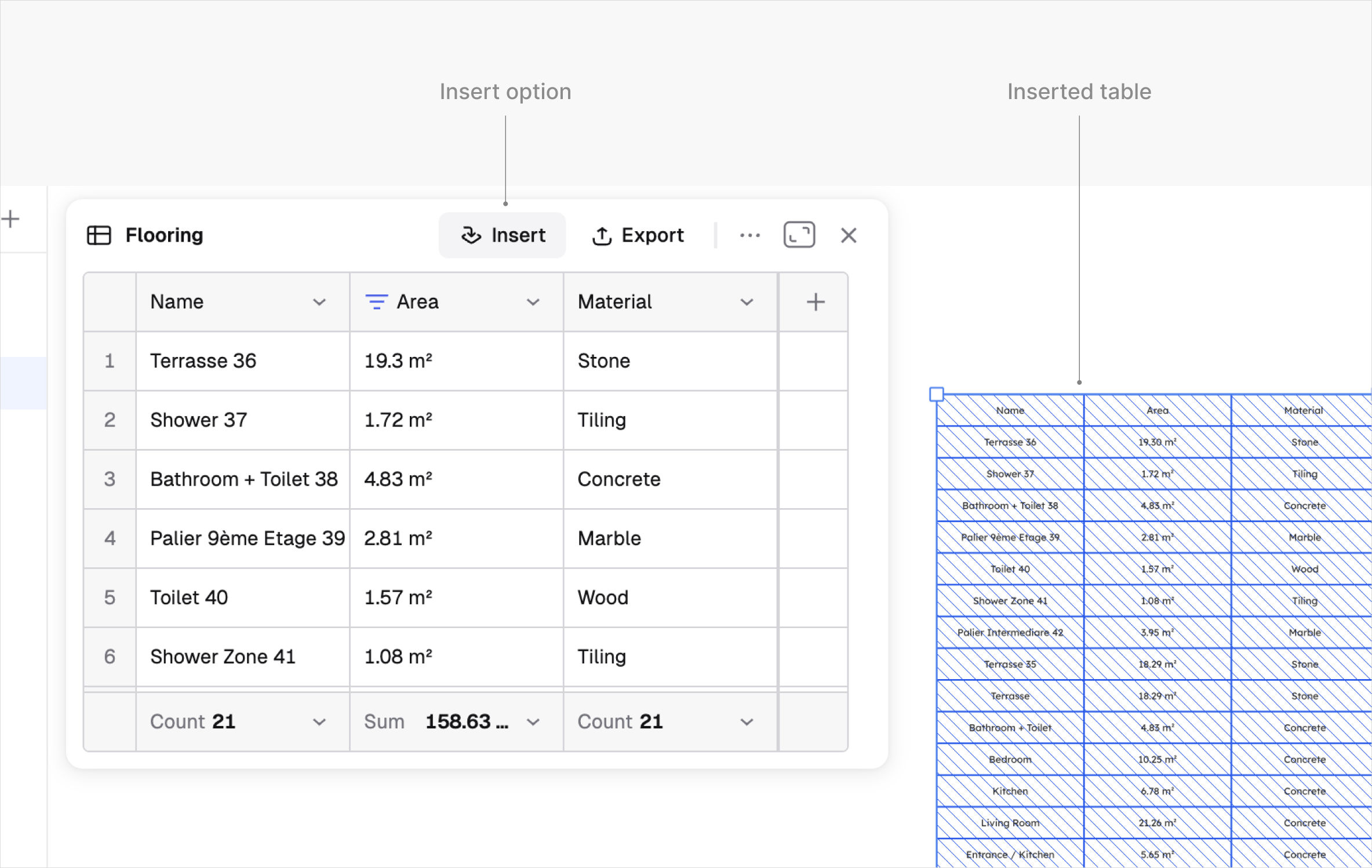1372x868 pixels.
Task: Open the Name column dropdown chevron
Action: 319,302
